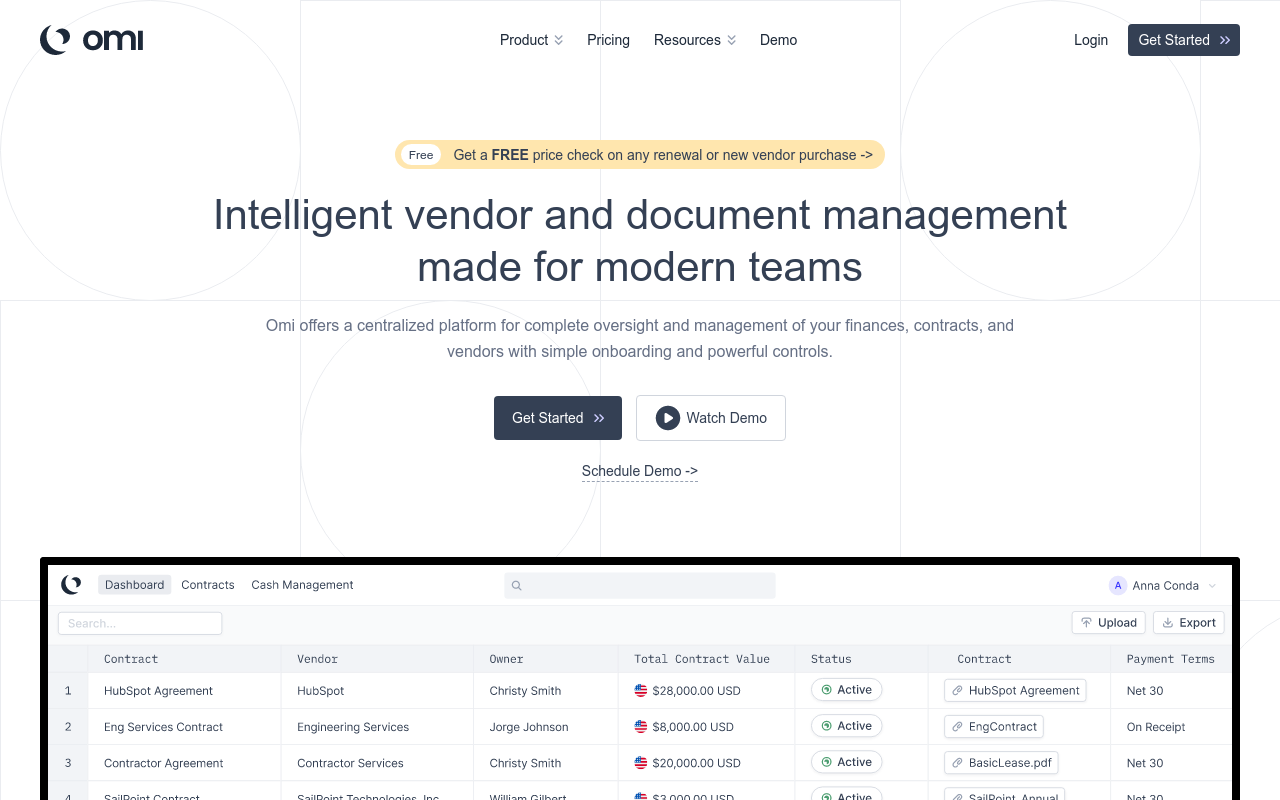The image size is (1280, 800).
Task: Click the Omi logo inside the dashboard preview
Action: pyautogui.click(x=71, y=585)
